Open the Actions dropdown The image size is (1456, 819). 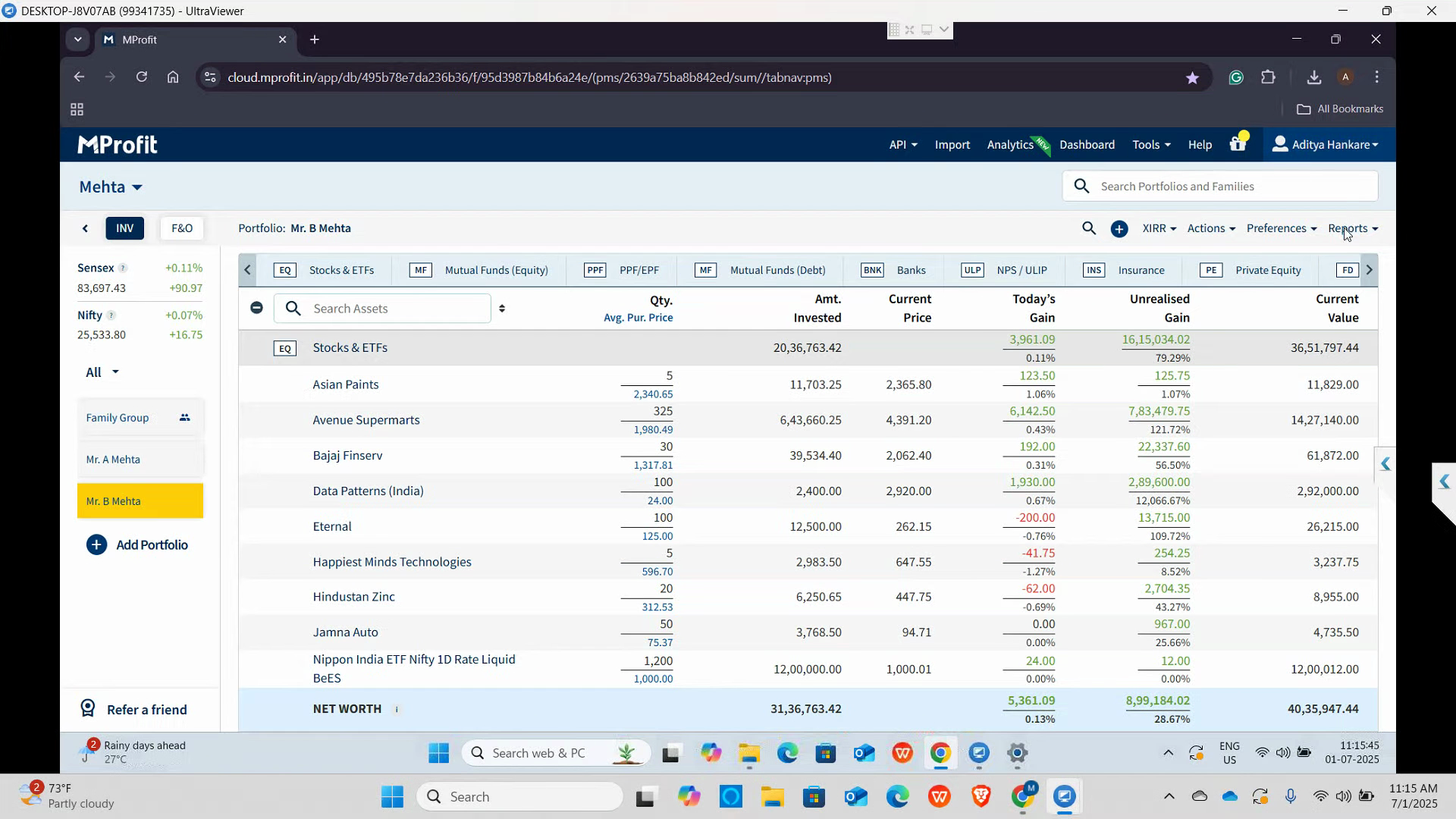[1211, 228]
